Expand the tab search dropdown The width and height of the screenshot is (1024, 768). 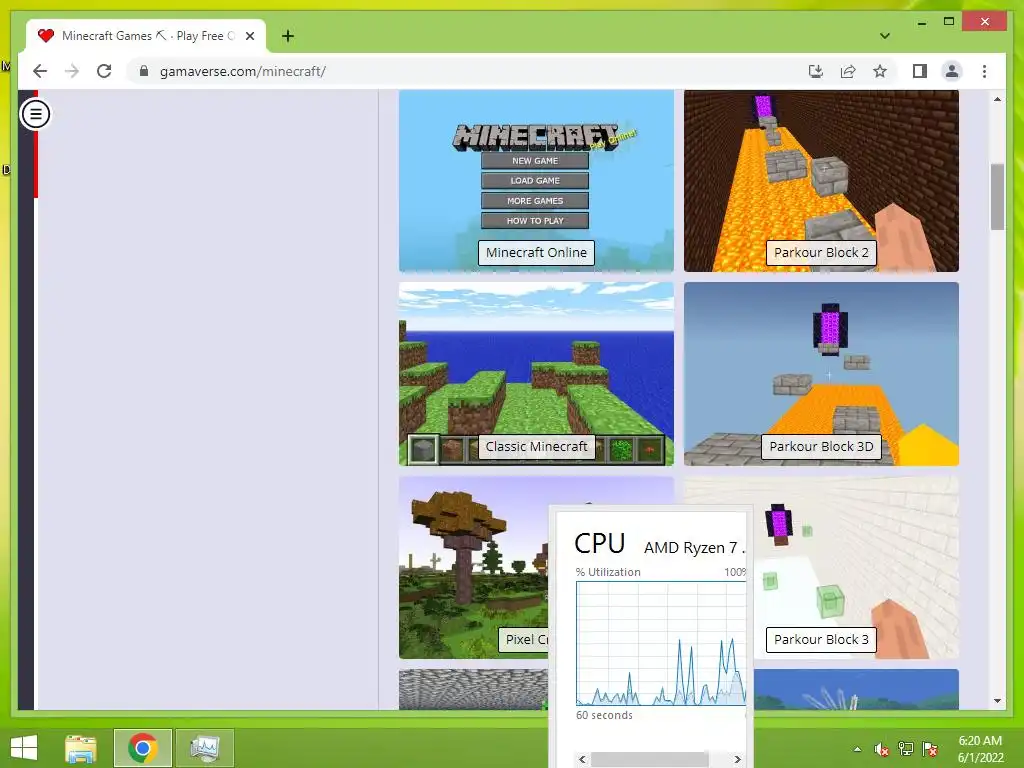[x=884, y=36]
